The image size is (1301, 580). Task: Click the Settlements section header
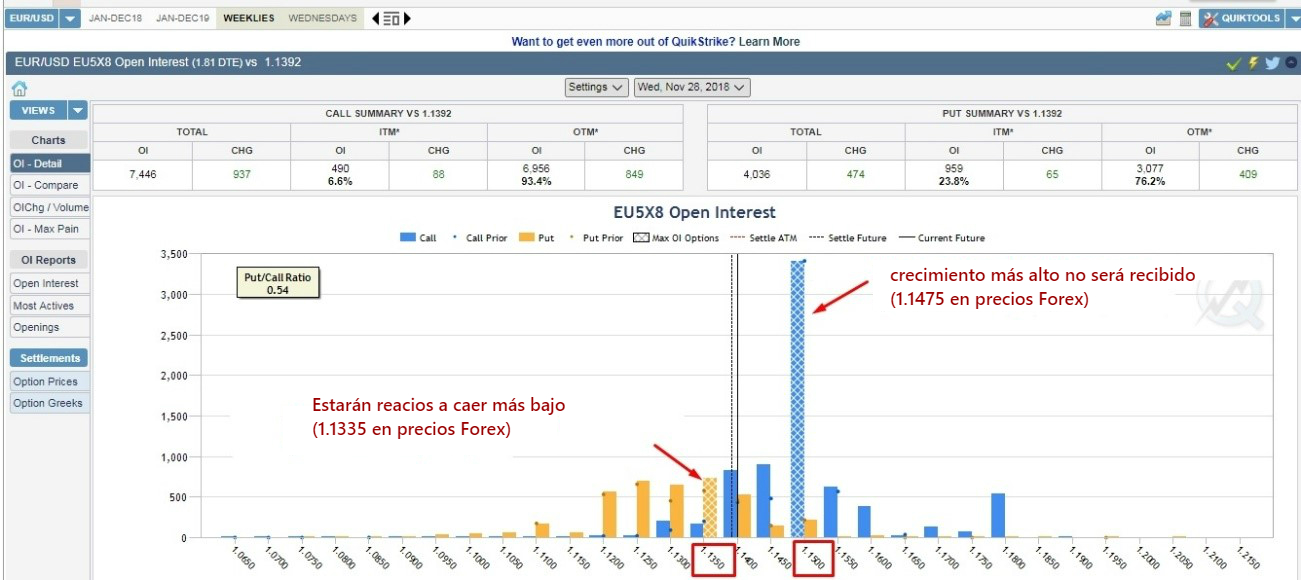[49, 358]
